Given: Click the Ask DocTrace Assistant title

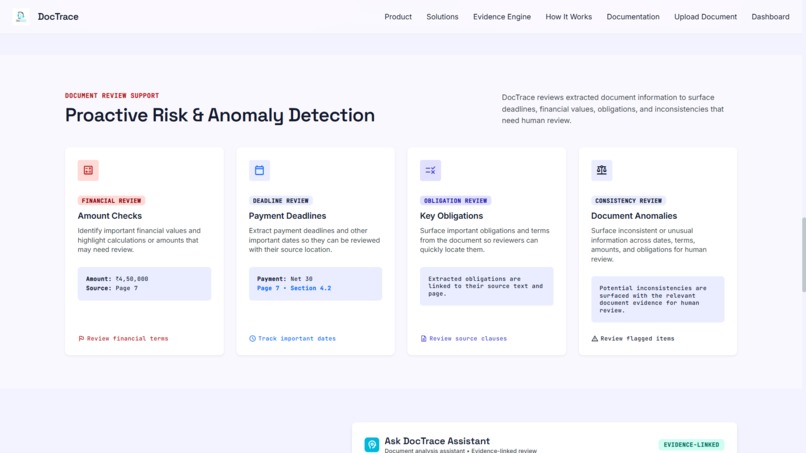Looking at the screenshot, I should (437, 441).
